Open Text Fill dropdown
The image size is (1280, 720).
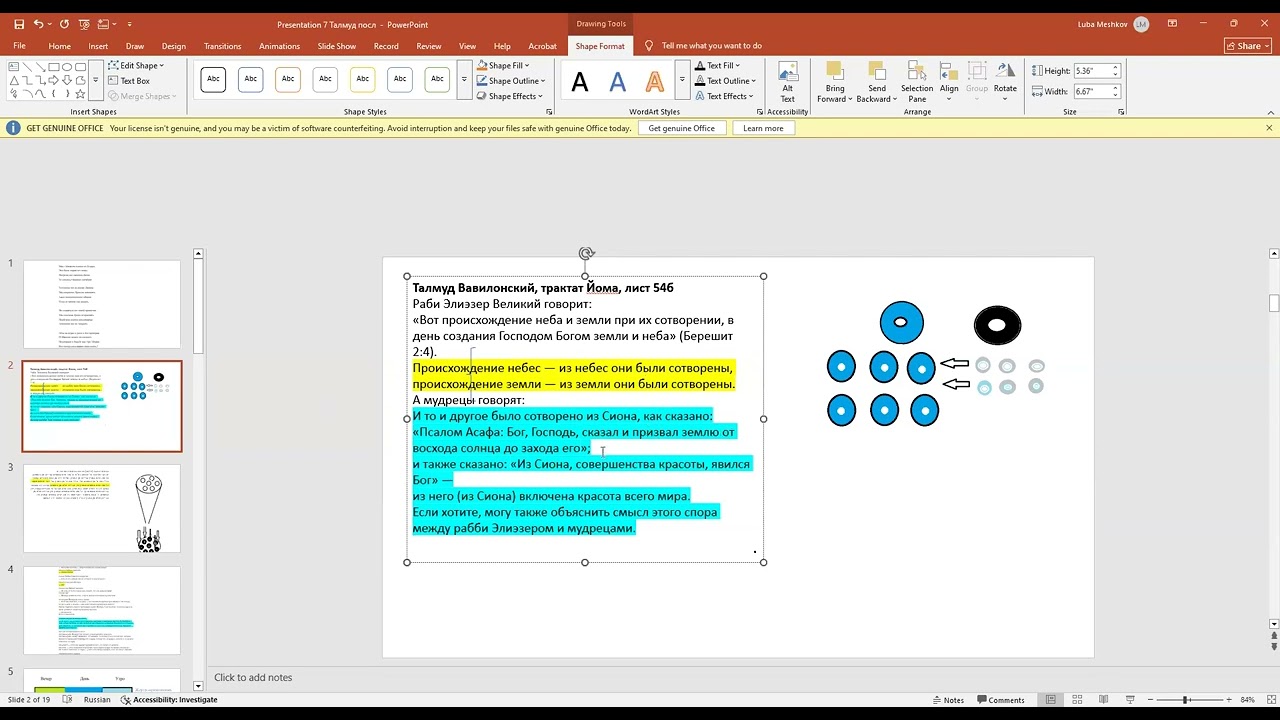point(717,66)
